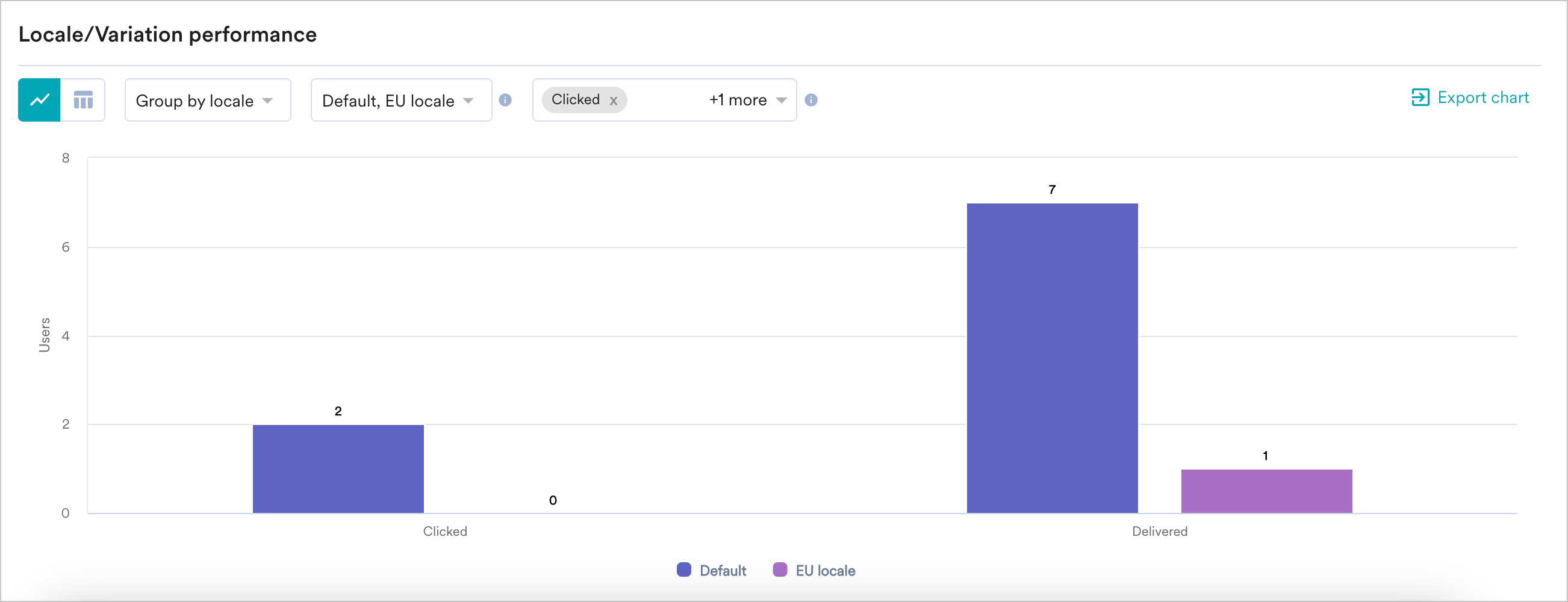Click the Default bar for Delivered
1568x602 pixels.
click(1052, 358)
